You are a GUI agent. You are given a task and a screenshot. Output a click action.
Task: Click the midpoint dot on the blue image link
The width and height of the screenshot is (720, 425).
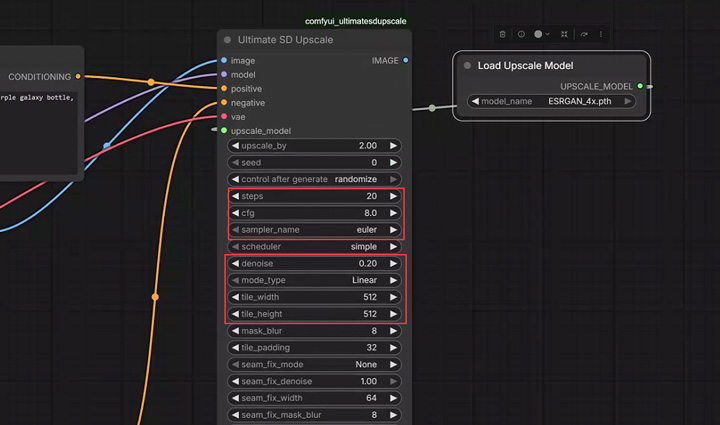(x=107, y=145)
